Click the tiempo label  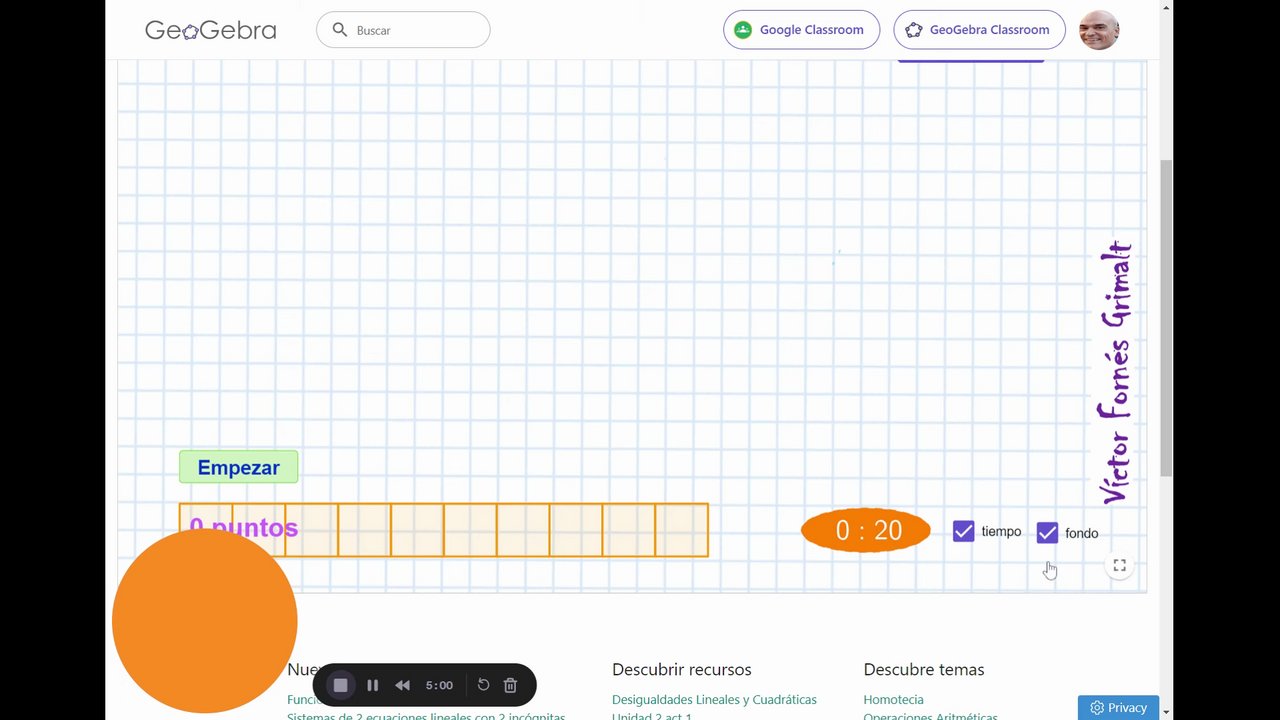[1001, 532]
